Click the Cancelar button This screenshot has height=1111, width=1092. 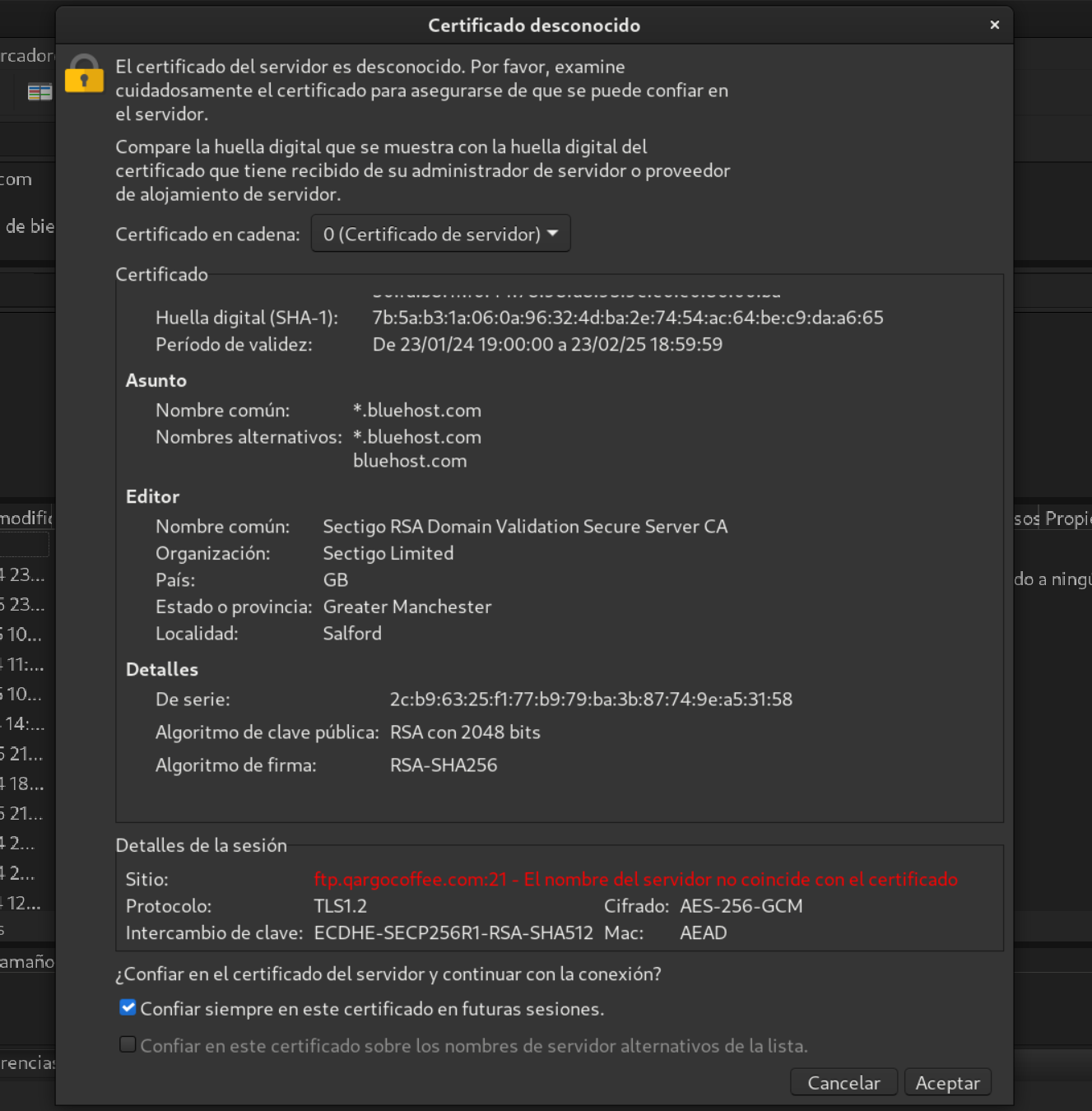843,1082
